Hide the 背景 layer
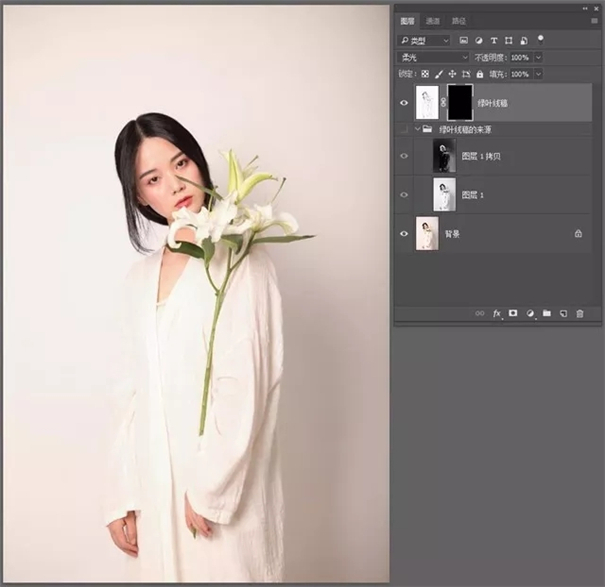Viewport: 605px width, 587px height. click(x=404, y=233)
